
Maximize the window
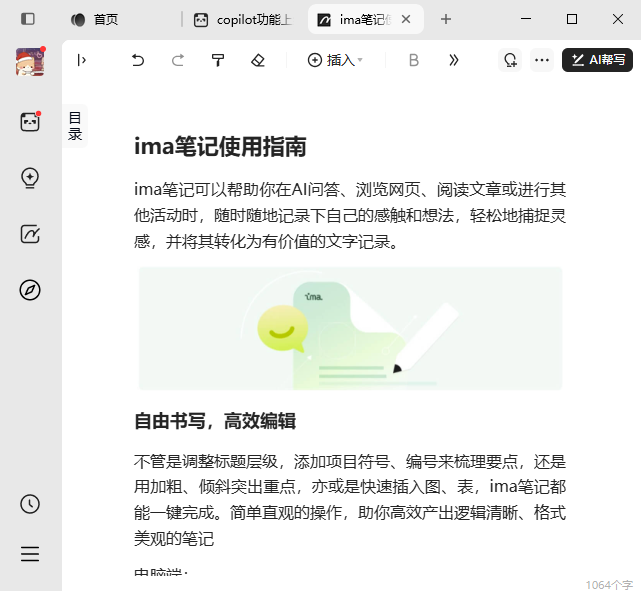(572, 19)
